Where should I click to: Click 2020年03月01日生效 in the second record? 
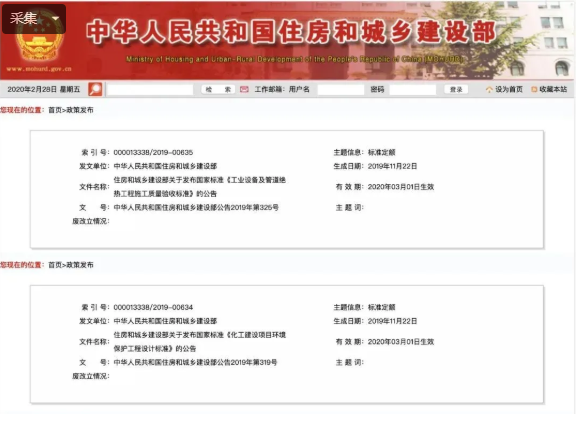click(401, 342)
